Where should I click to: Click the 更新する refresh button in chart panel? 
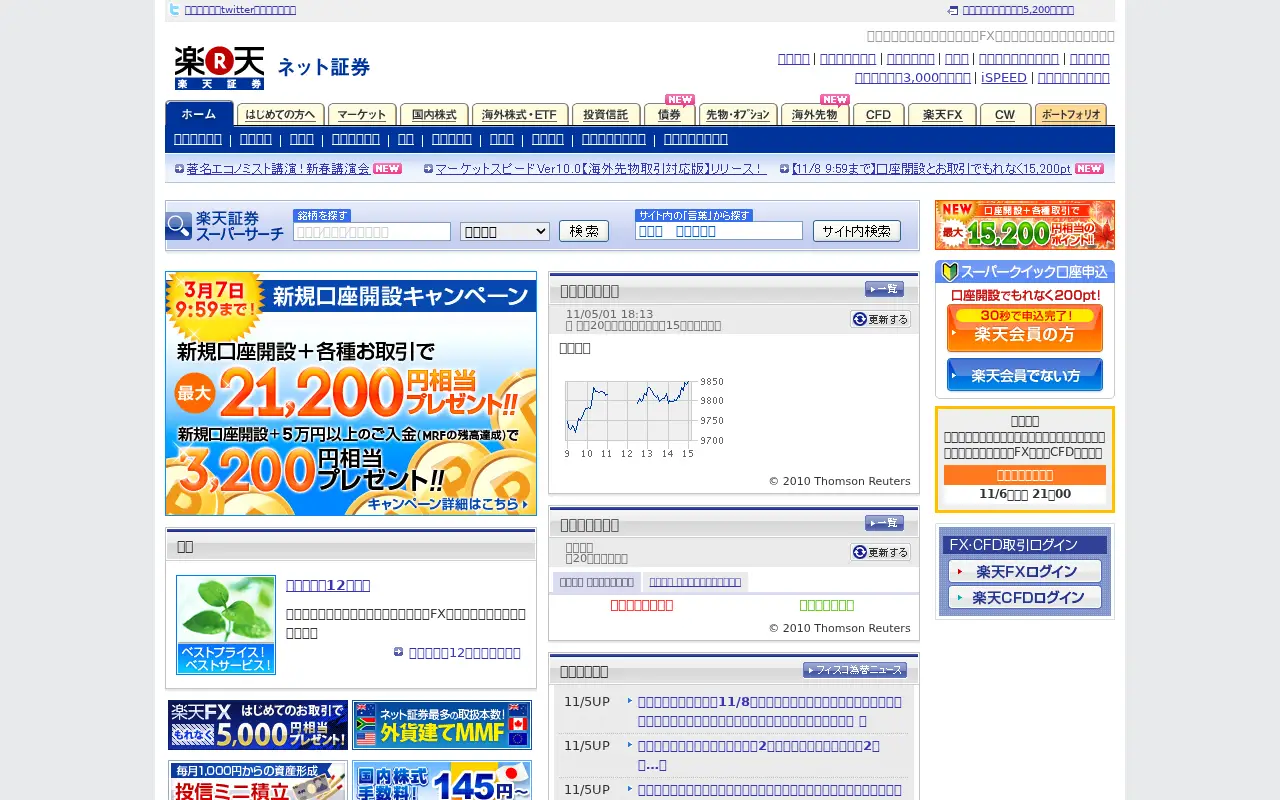[x=881, y=319]
